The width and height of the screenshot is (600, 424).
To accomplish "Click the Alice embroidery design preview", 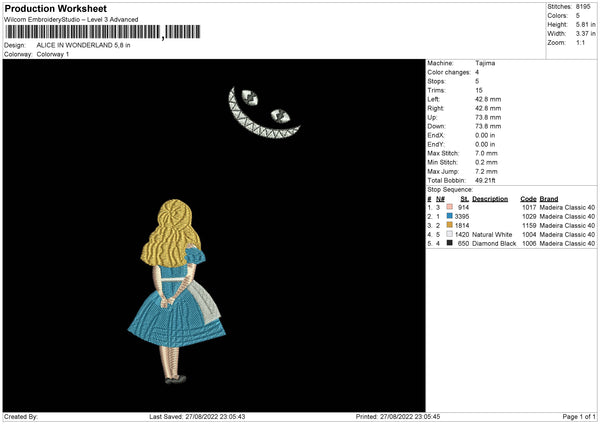I will [x=177, y=292].
